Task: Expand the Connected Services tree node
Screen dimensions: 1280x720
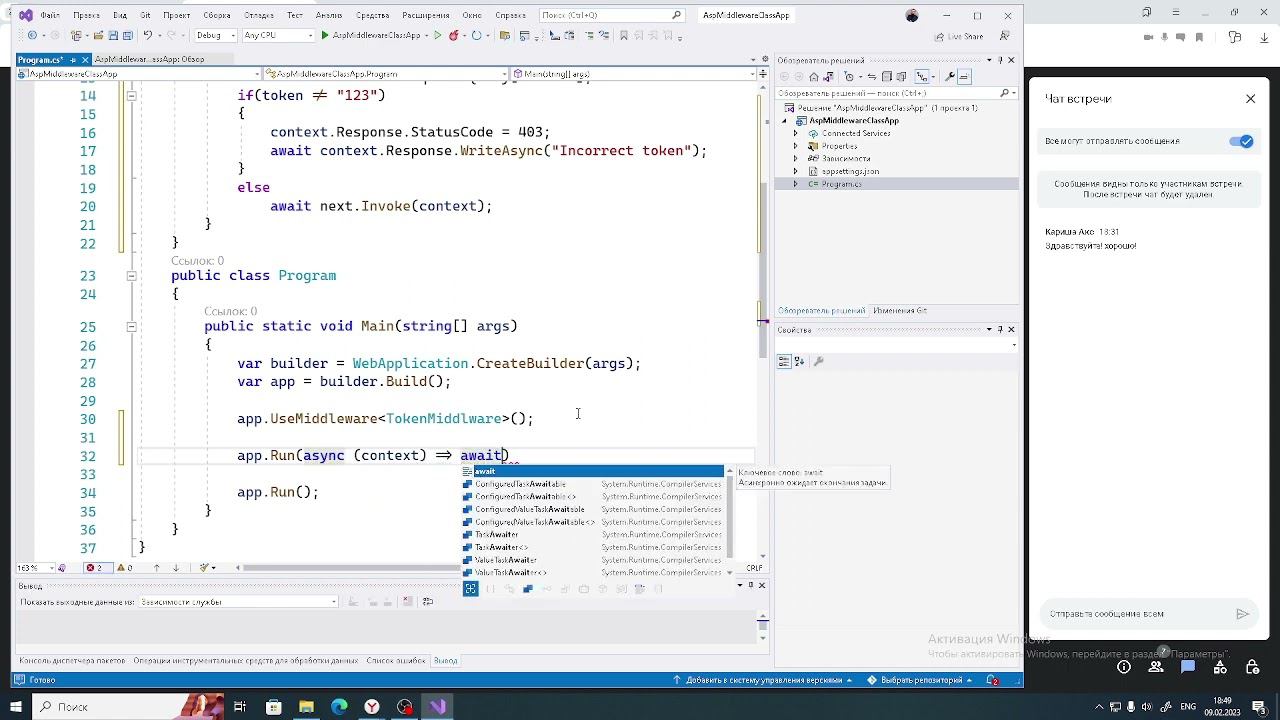Action: coord(796,133)
